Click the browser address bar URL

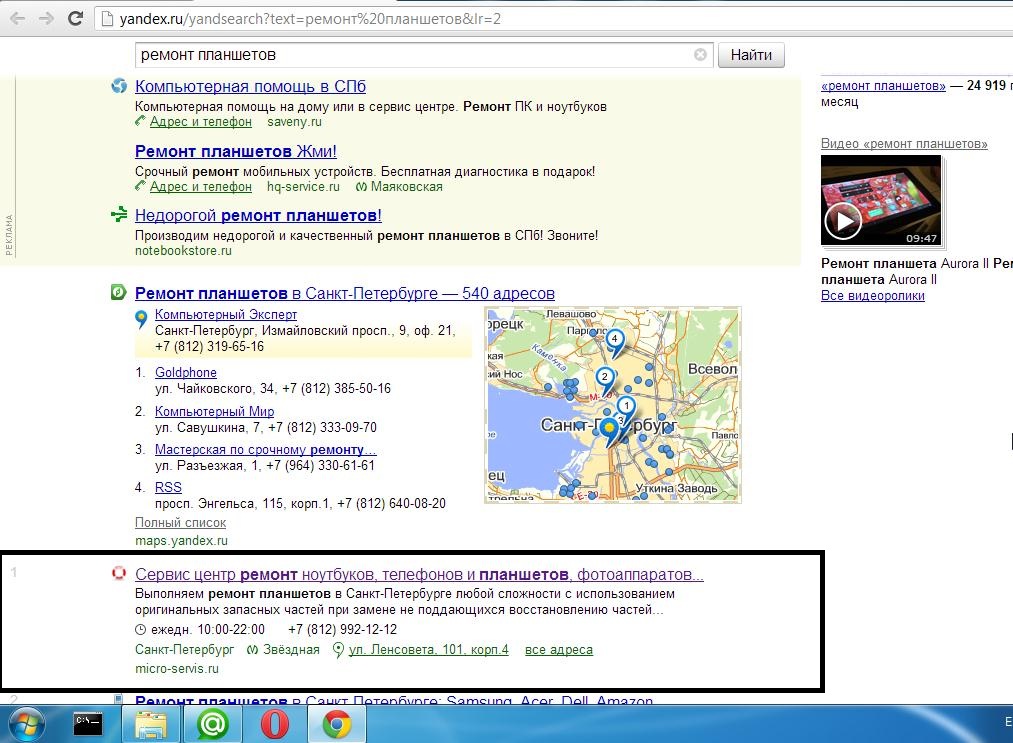point(310,19)
